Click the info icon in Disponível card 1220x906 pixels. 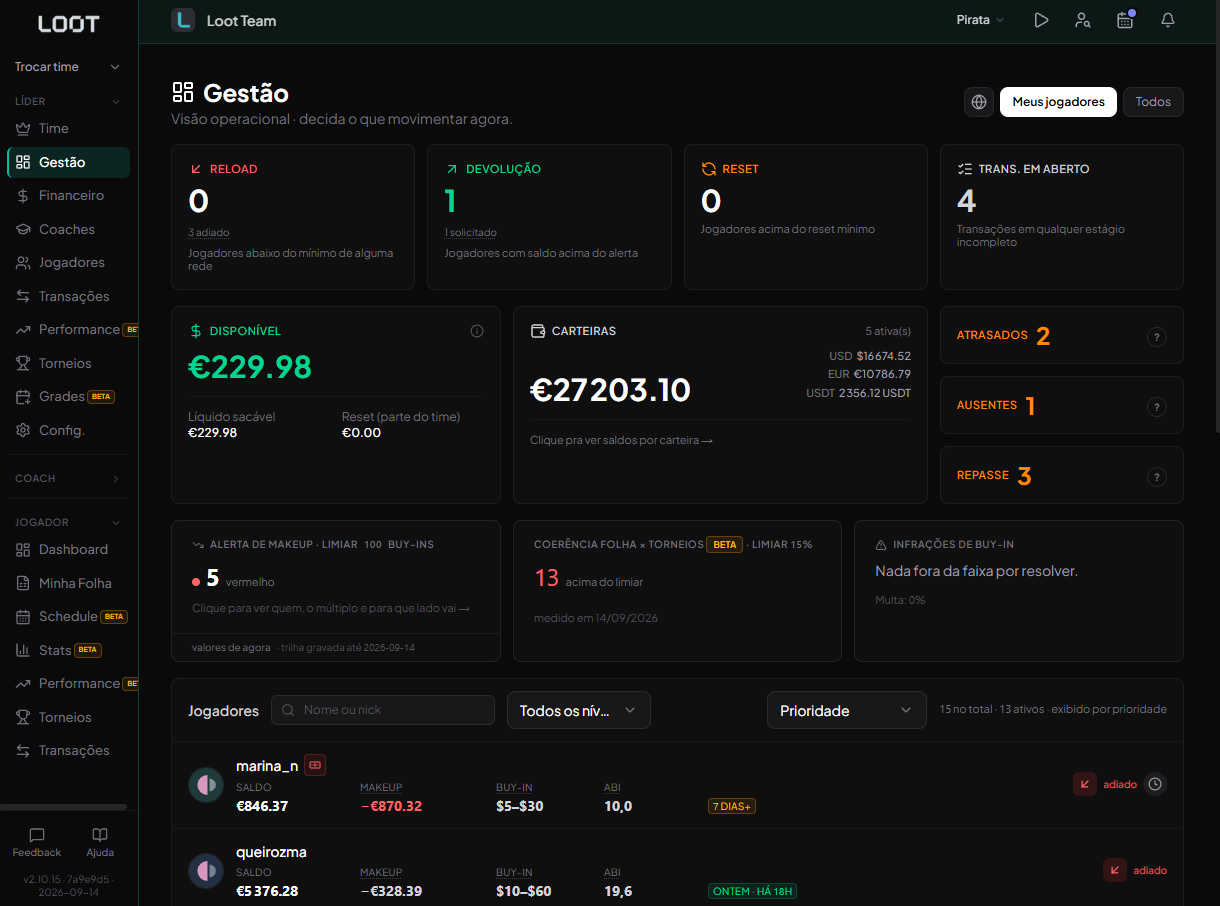(477, 331)
